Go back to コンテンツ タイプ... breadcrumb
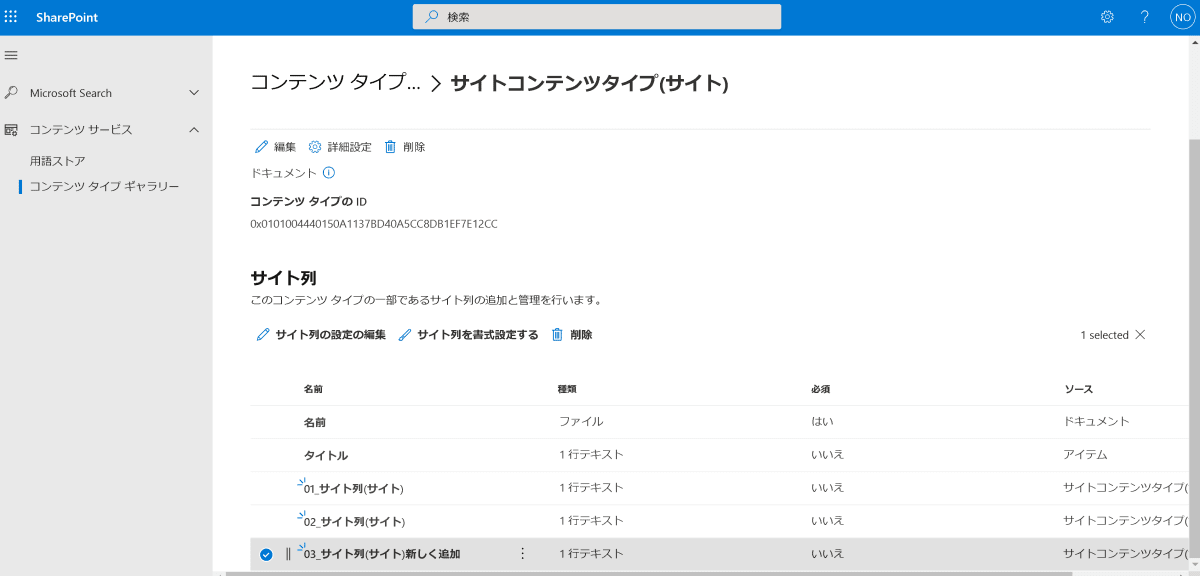Viewport: 1200px width, 576px height. (335, 83)
